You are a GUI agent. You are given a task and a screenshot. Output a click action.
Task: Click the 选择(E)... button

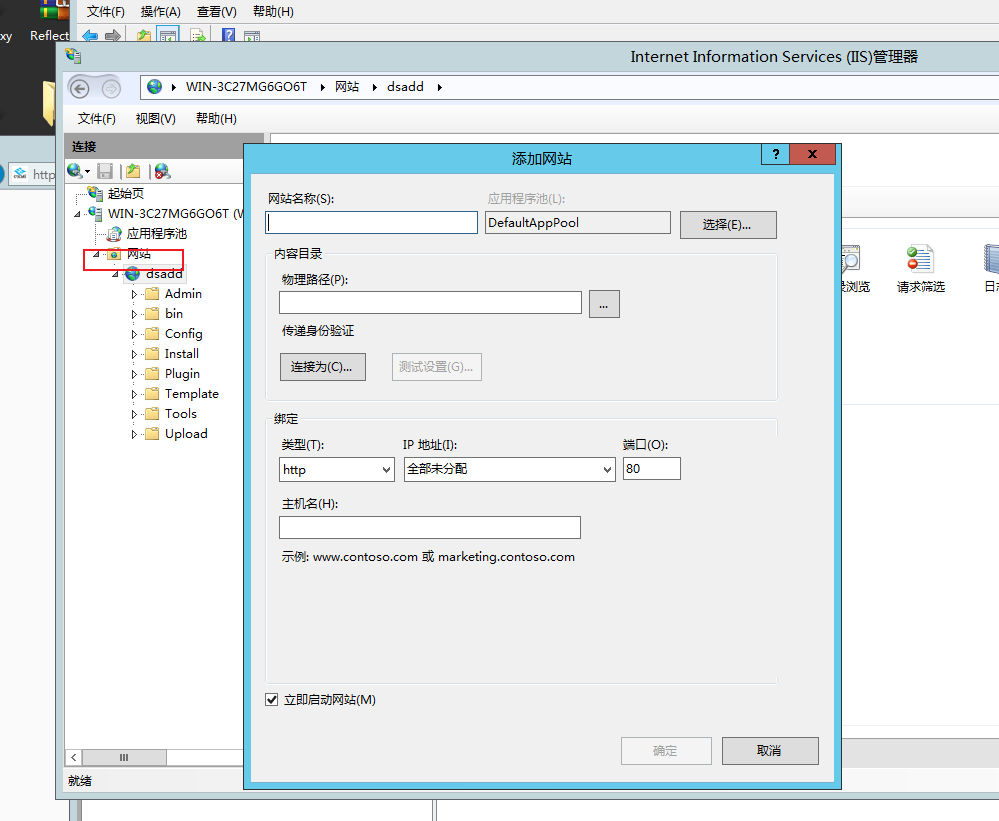(x=728, y=225)
